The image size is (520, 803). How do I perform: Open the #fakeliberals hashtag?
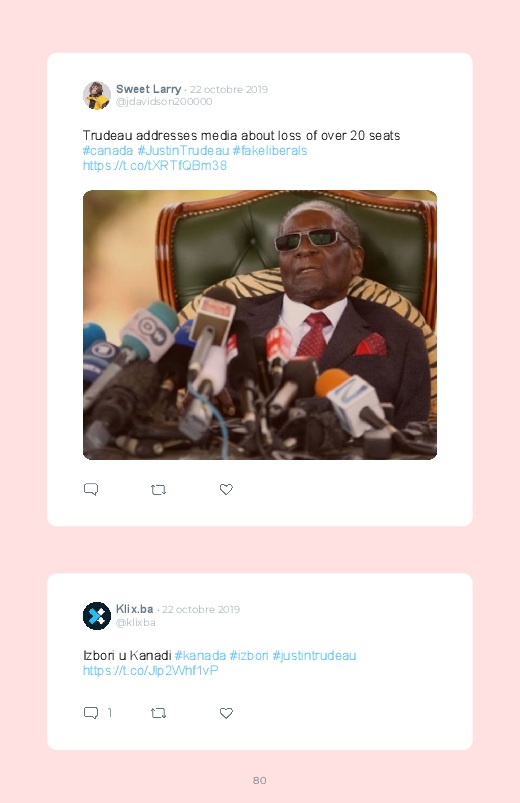pos(269,151)
